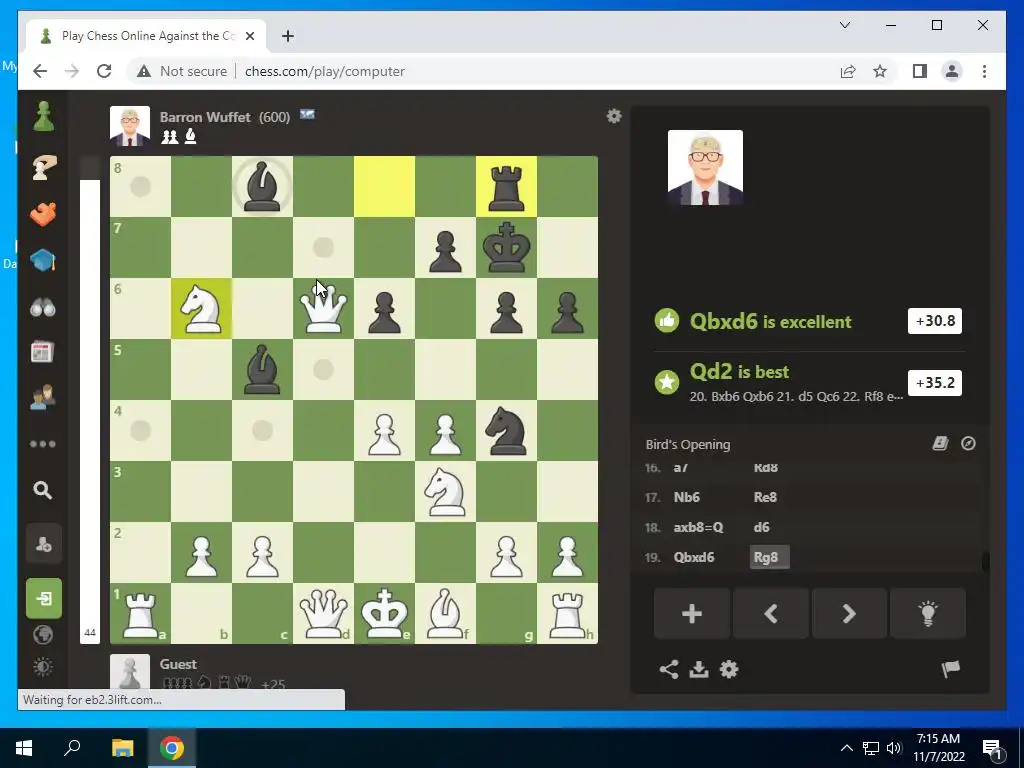This screenshot has height=768, width=1024.
Task: Bookmark this page with star icon
Action: 880,71
